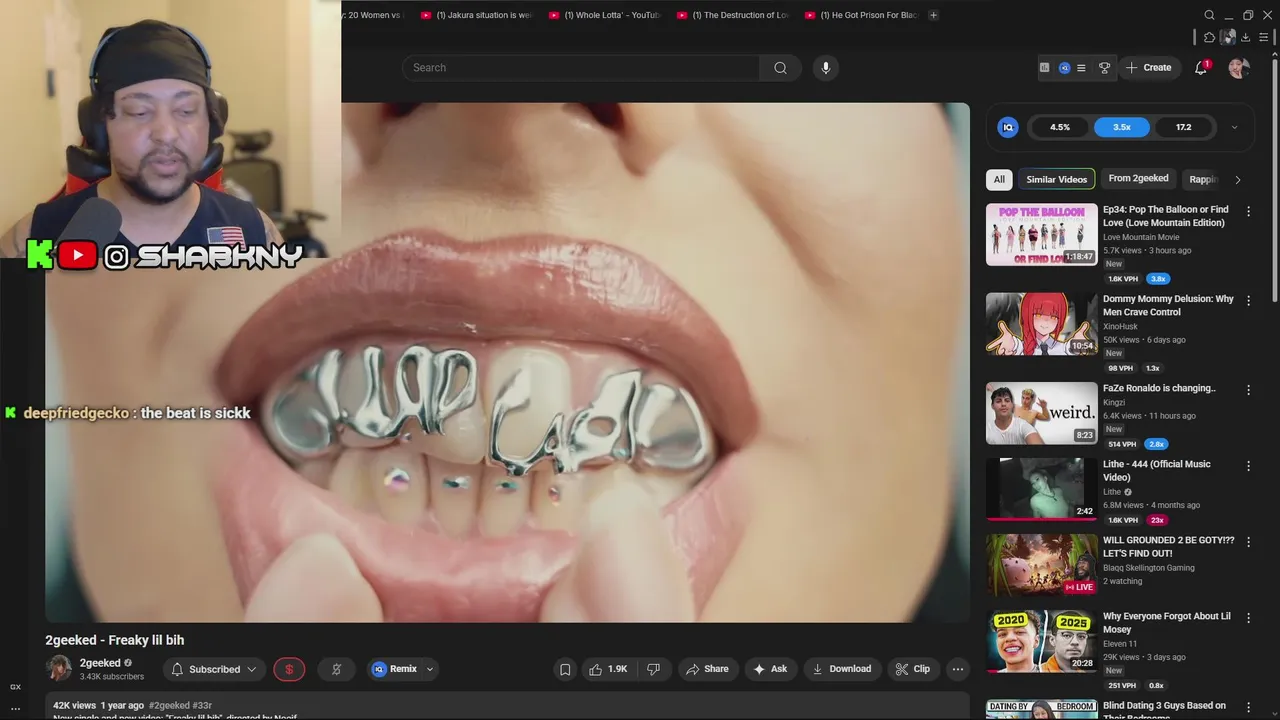Viewport: 1280px width, 720px height.
Task: Switch to Whole Lotta browser tab
Action: point(604,15)
